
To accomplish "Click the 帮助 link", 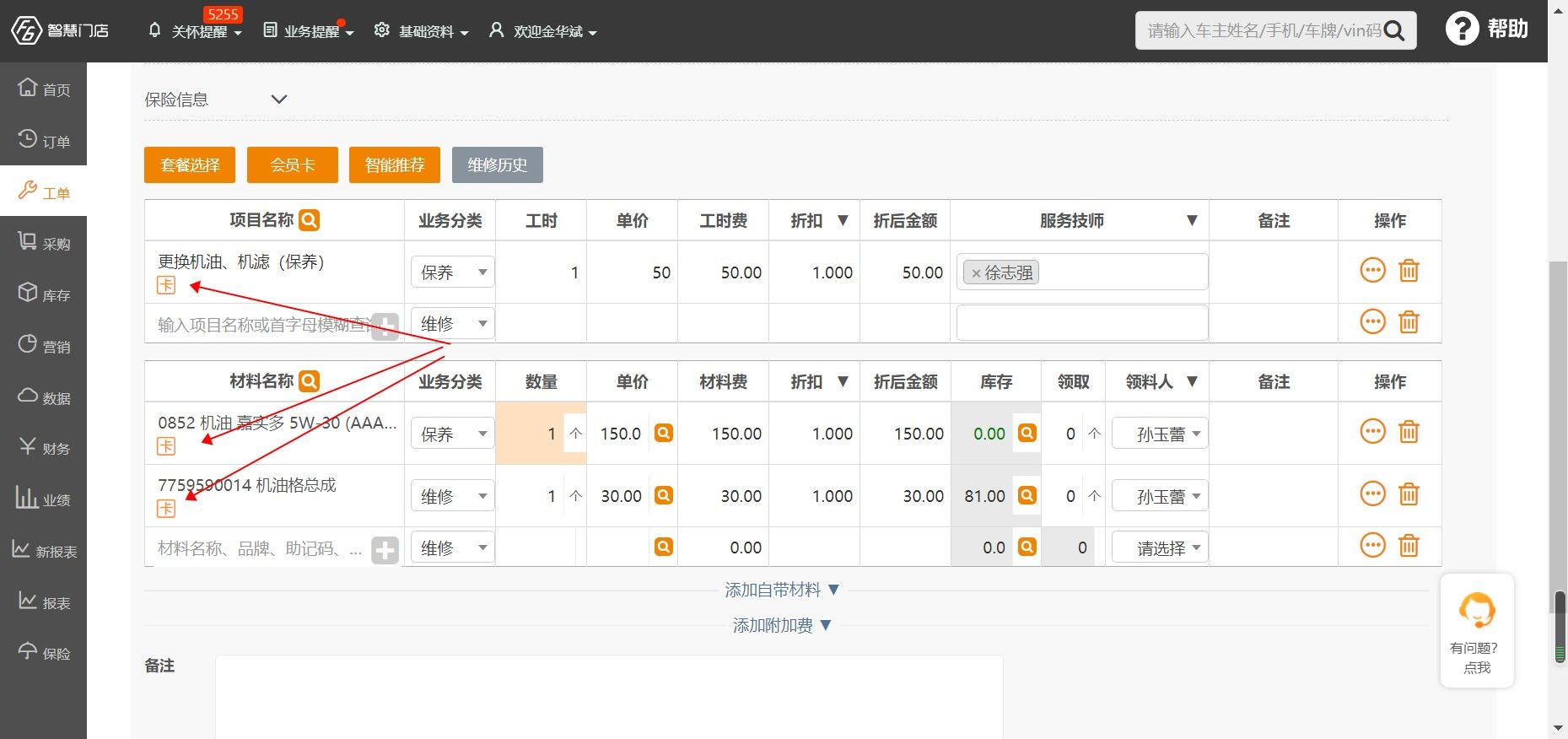I will 1508,30.
